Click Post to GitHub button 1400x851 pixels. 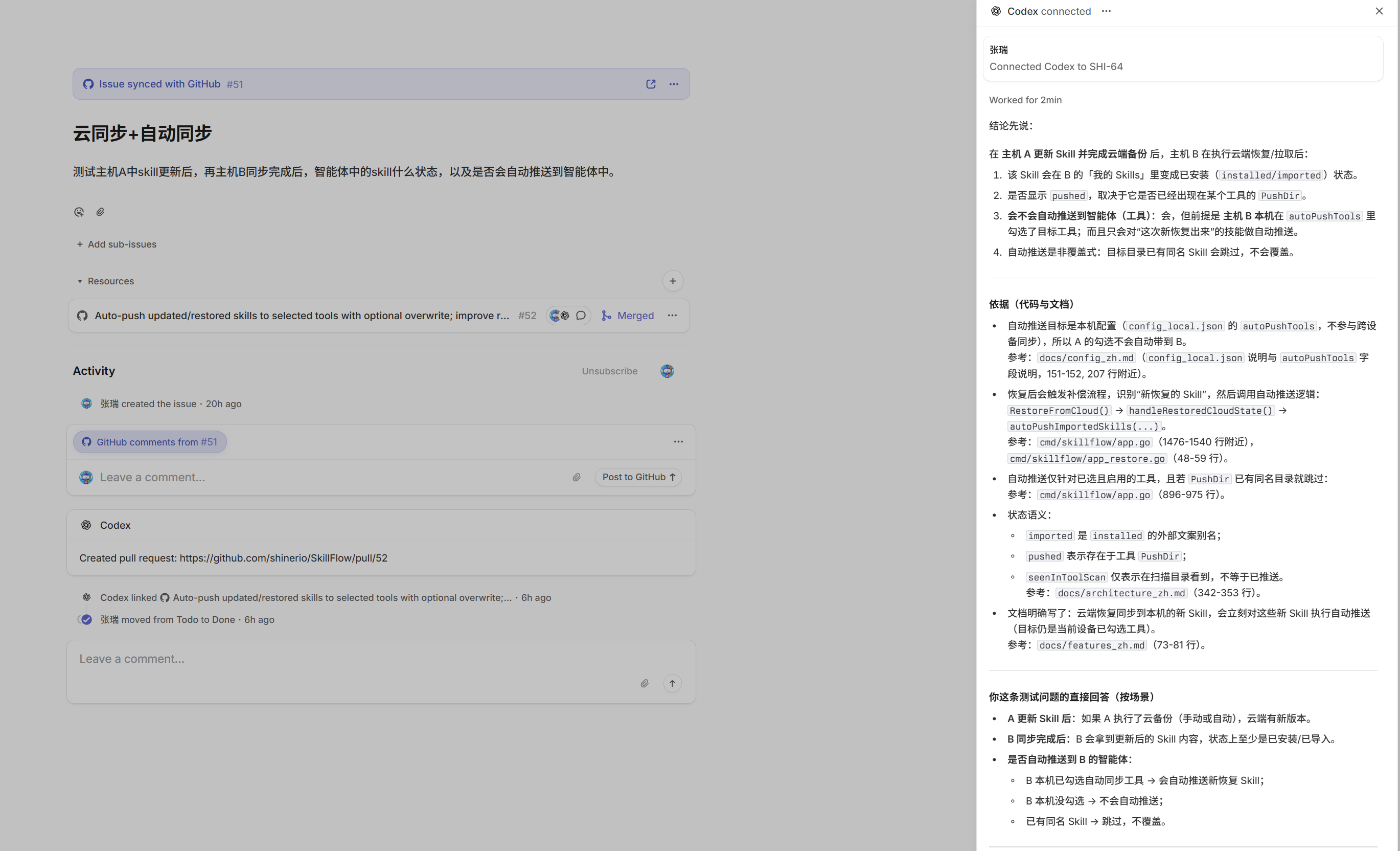[x=638, y=477]
